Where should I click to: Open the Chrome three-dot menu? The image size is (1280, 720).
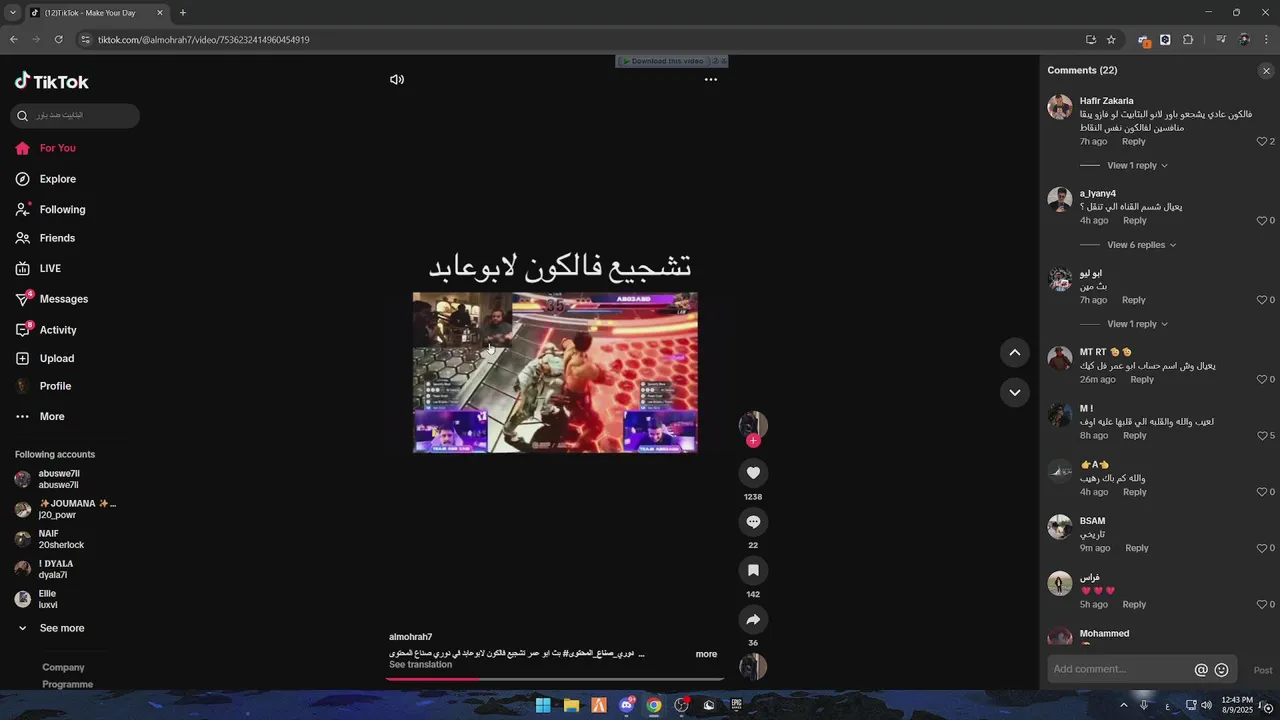point(1267,40)
